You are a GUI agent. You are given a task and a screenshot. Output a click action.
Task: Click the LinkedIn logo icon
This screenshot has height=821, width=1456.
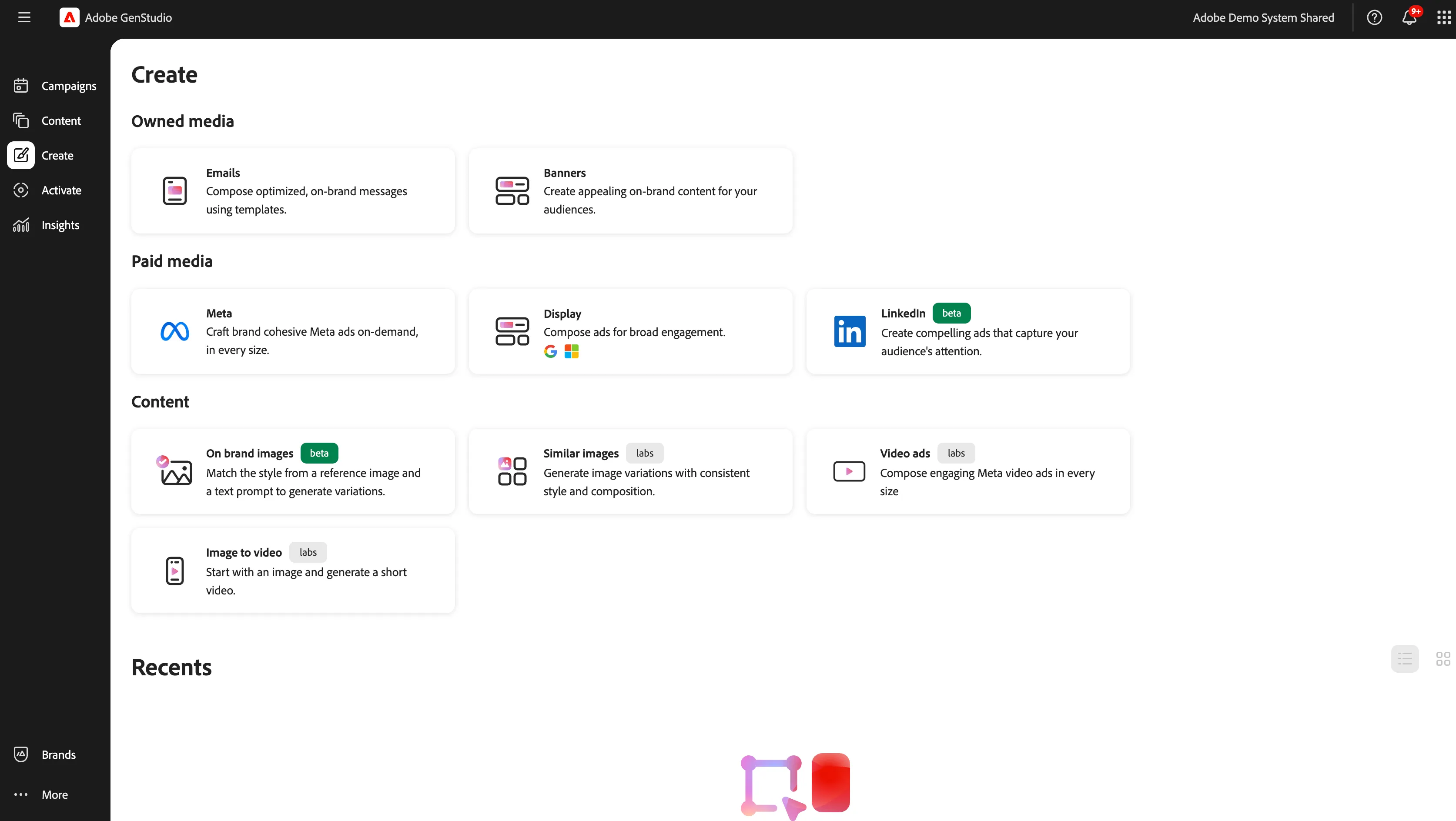(850, 331)
